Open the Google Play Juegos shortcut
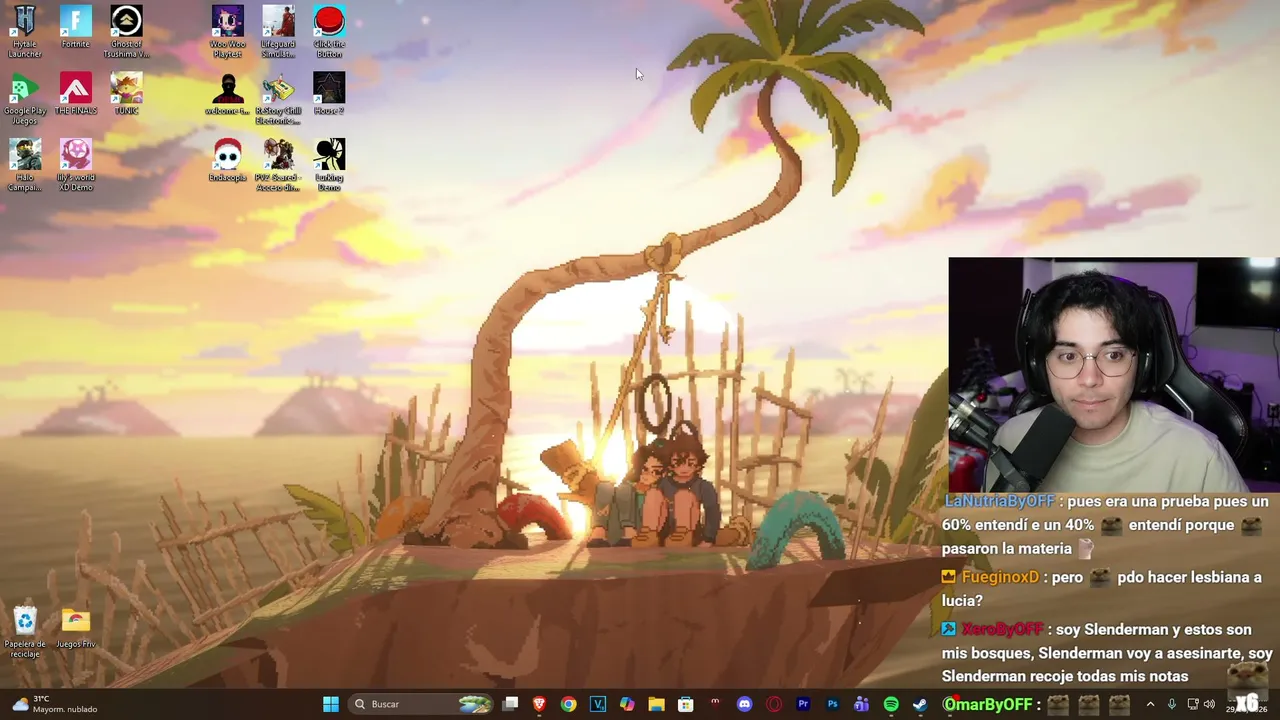1280x720 pixels. (25, 98)
